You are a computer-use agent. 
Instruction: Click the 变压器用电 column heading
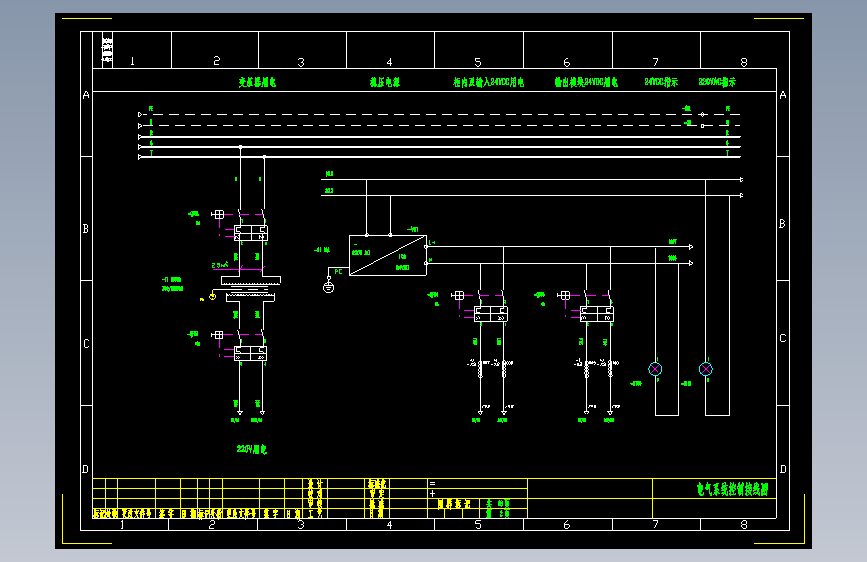coord(257,82)
